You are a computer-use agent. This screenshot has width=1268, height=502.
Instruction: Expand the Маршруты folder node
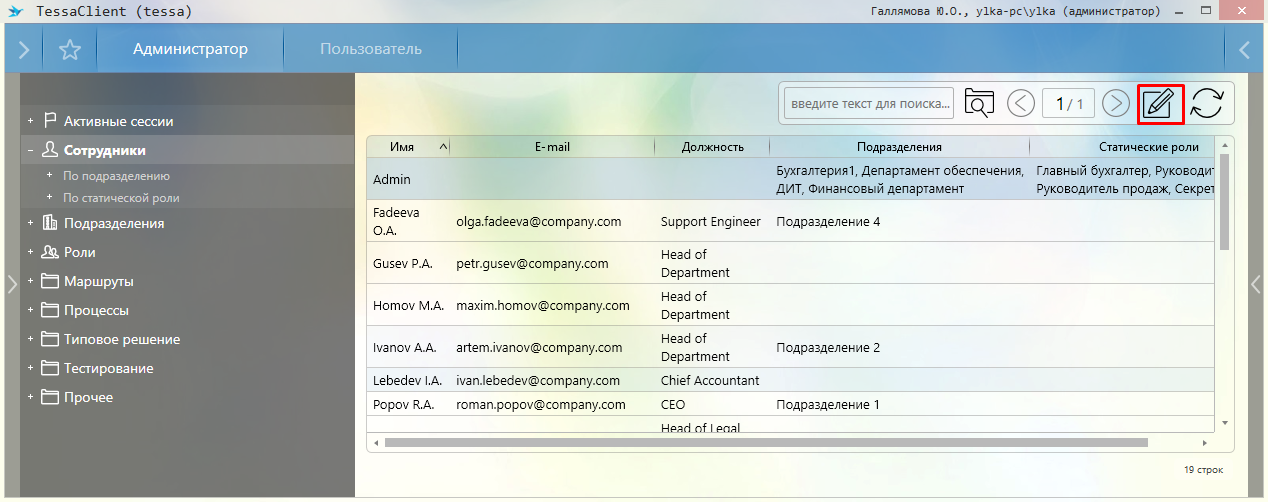click(31, 282)
